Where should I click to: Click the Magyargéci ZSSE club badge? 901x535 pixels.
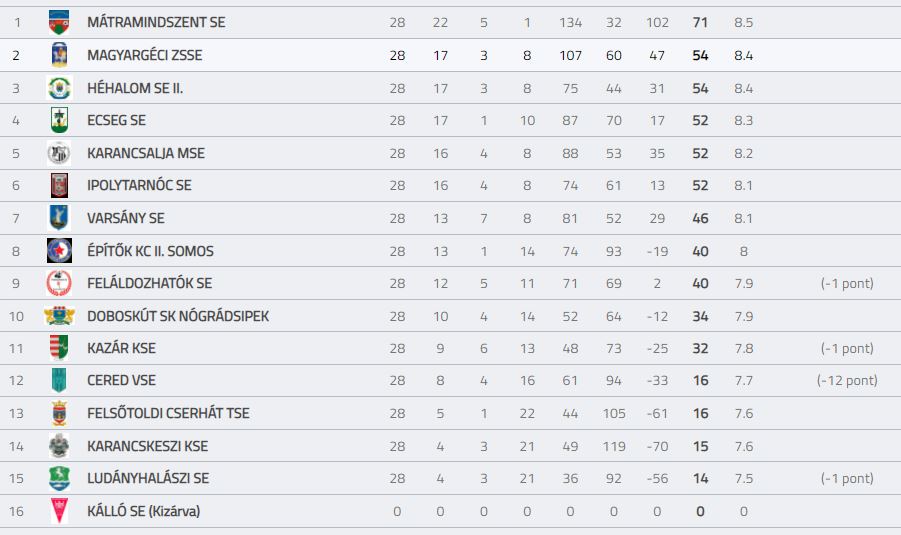pyautogui.click(x=59, y=55)
